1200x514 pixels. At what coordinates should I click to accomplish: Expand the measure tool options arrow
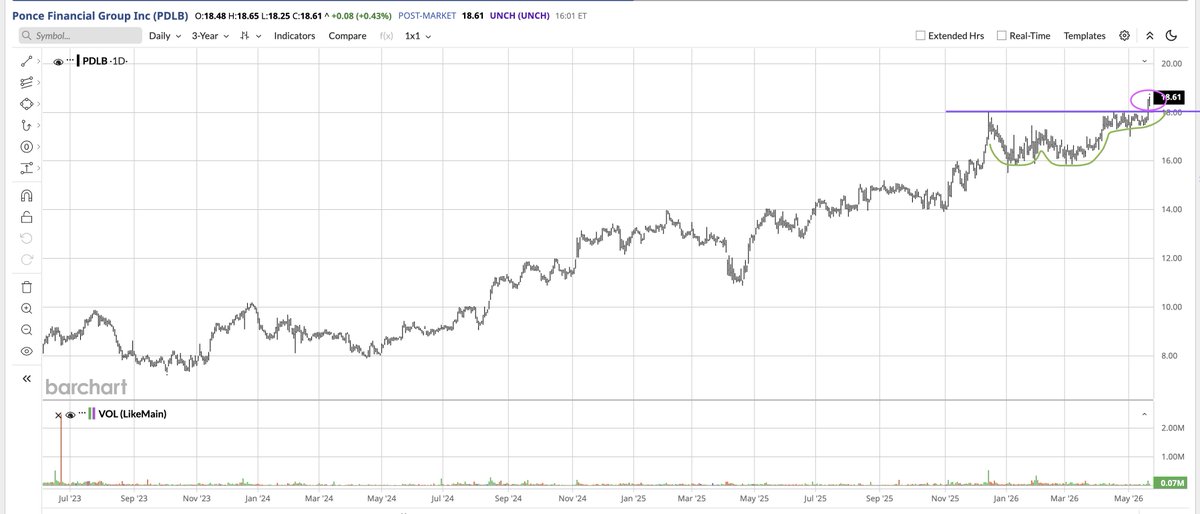coord(38,168)
